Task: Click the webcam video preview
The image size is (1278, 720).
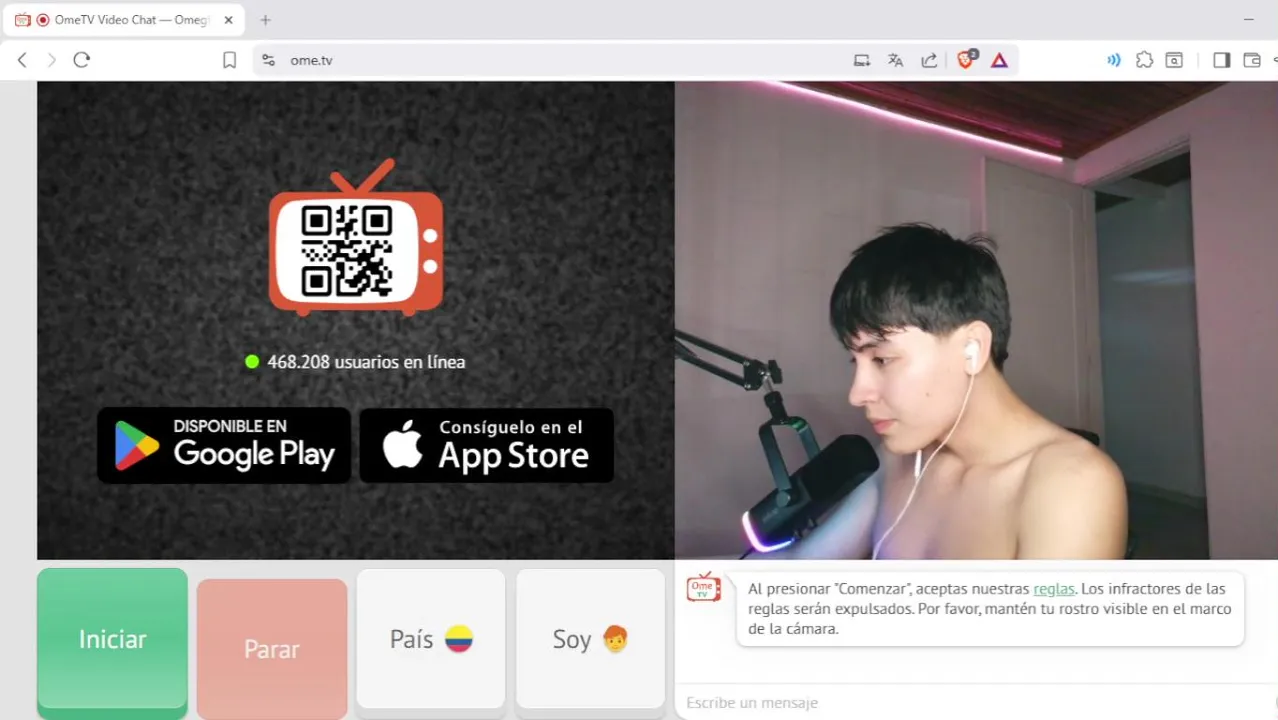Action: point(976,320)
